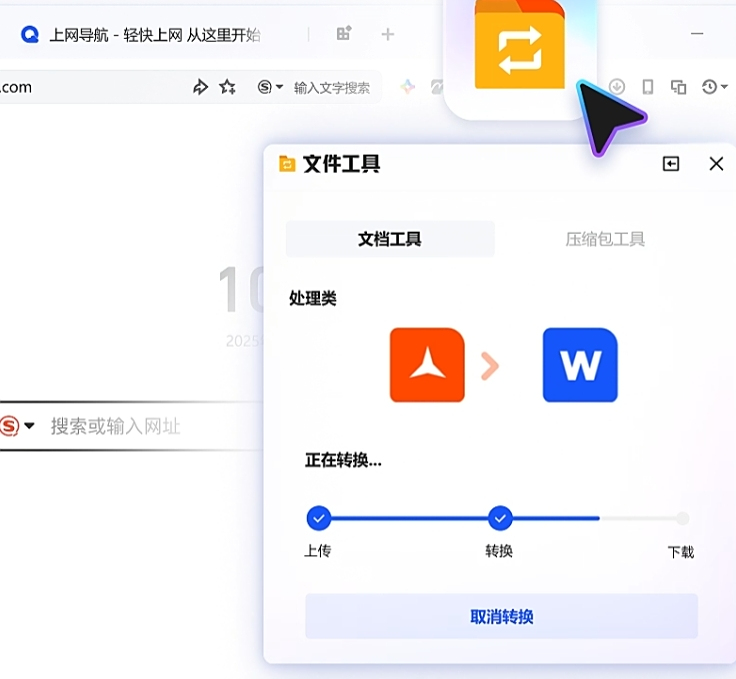Open the downloads icon in toolbar

pos(617,87)
